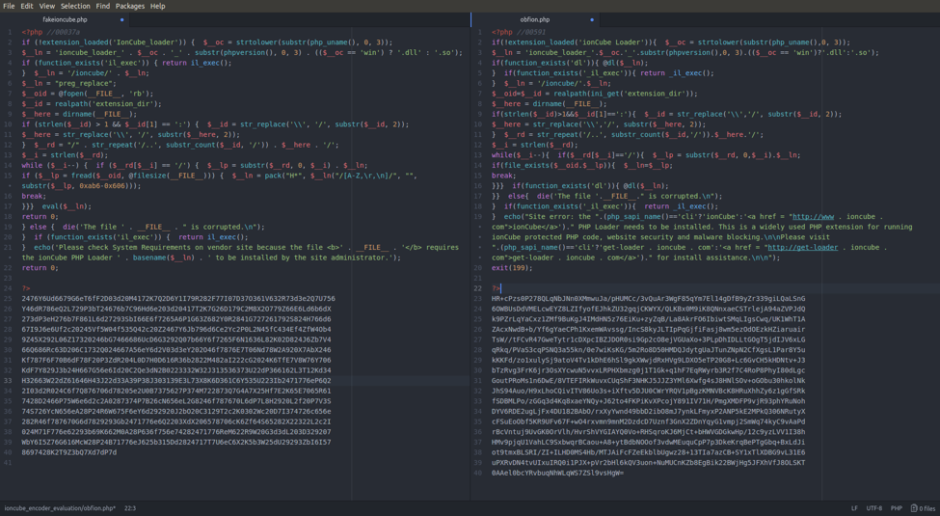Switch to the fakeioncube.php tab
Screen dimensions: 940x516
65,19
